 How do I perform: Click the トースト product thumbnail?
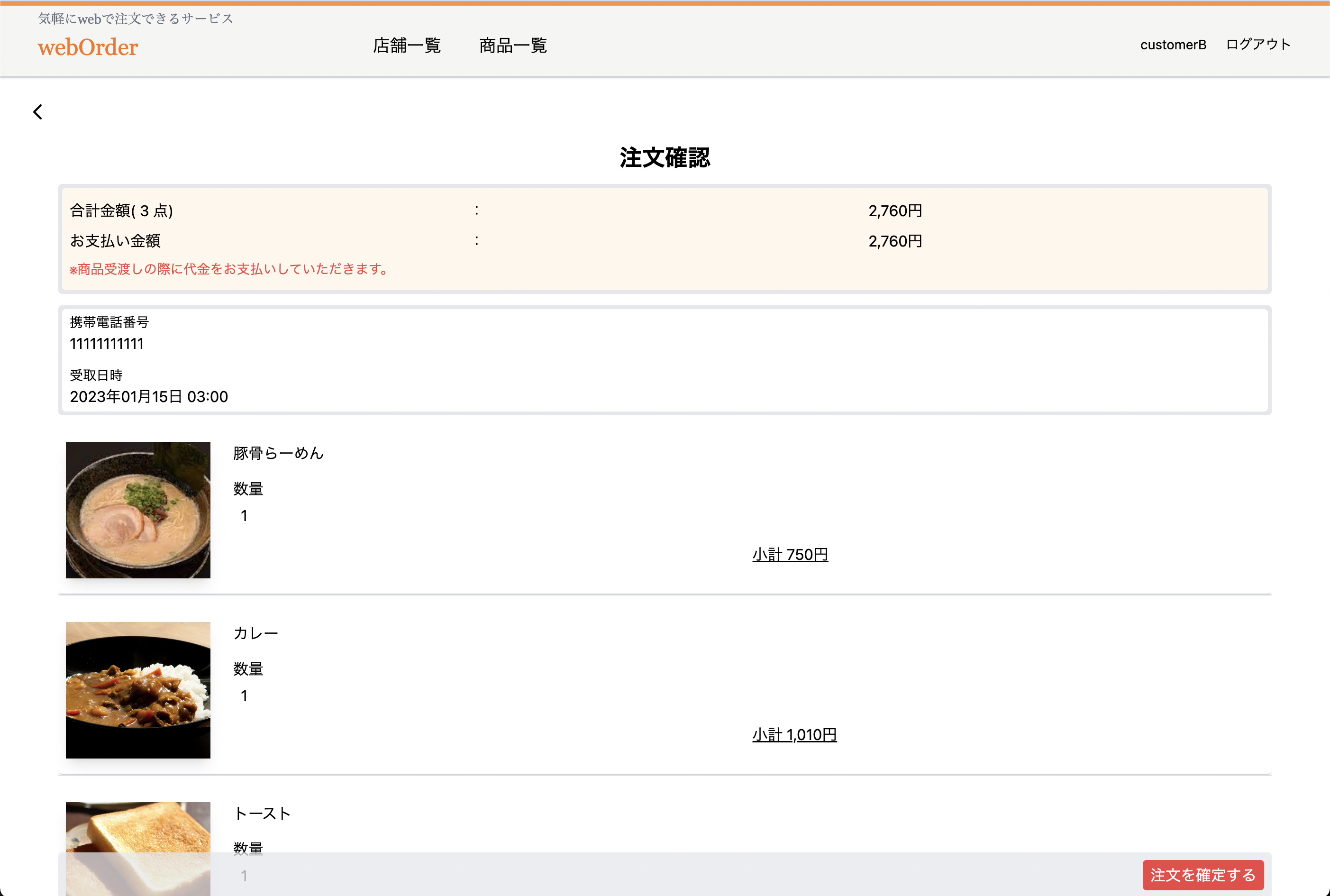tap(137, 846)
